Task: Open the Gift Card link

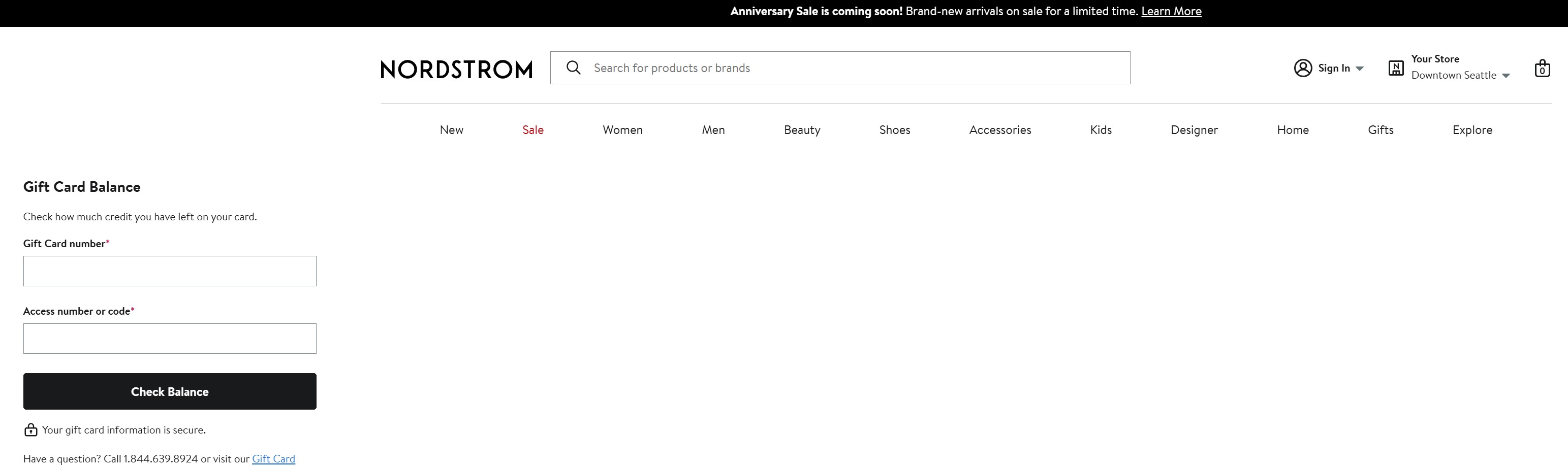Action: [x=273, y=459]
